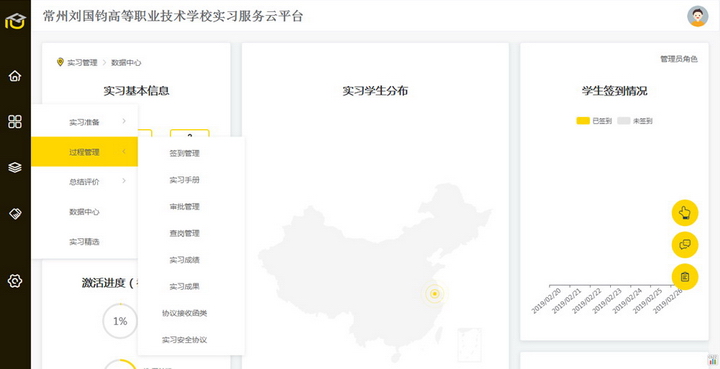Click the diamond tag icon in sidebar
This screenshot has height=369, width=720.
[15, 214]
